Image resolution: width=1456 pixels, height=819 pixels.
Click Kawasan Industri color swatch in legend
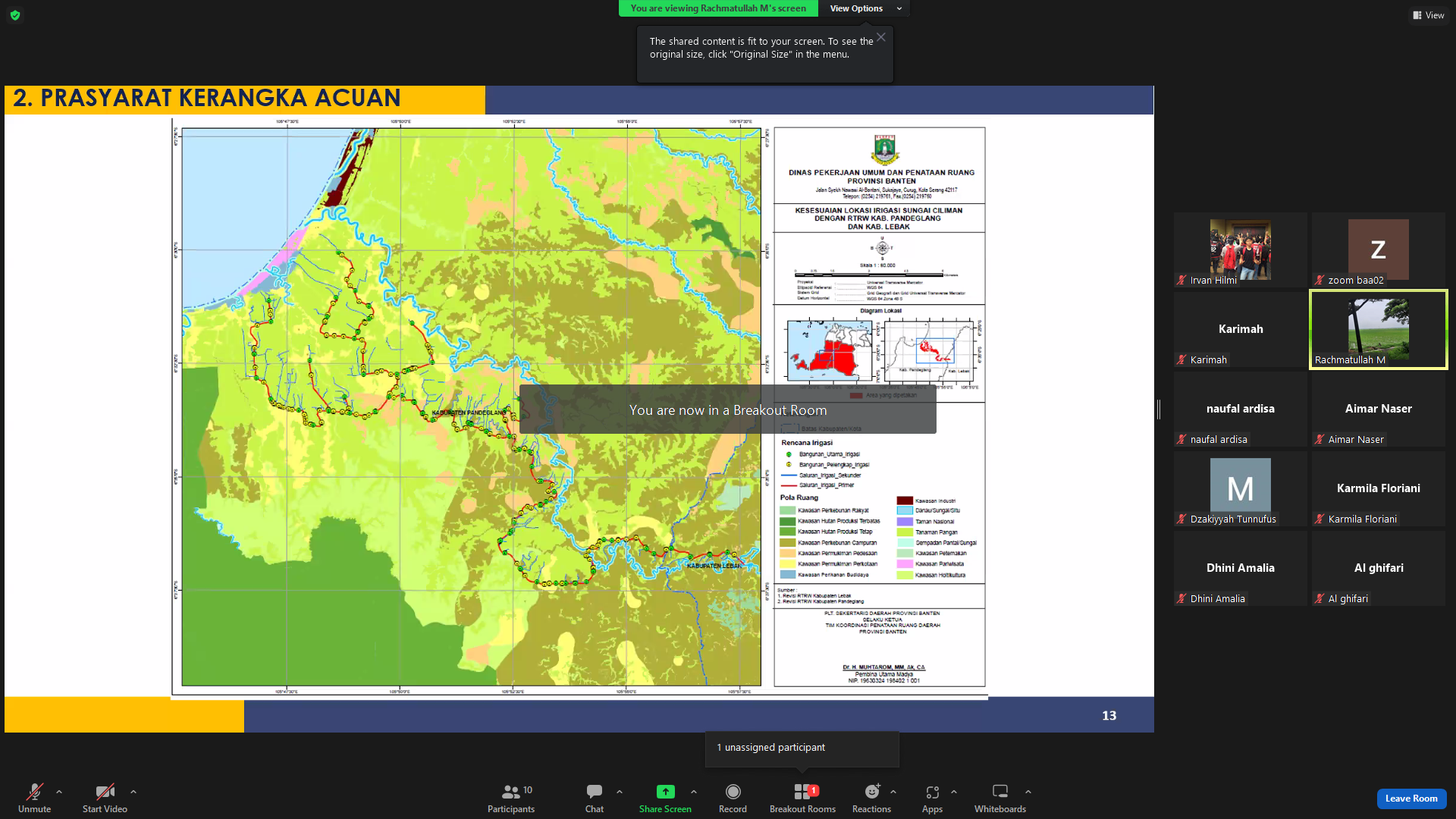(905, 500)
